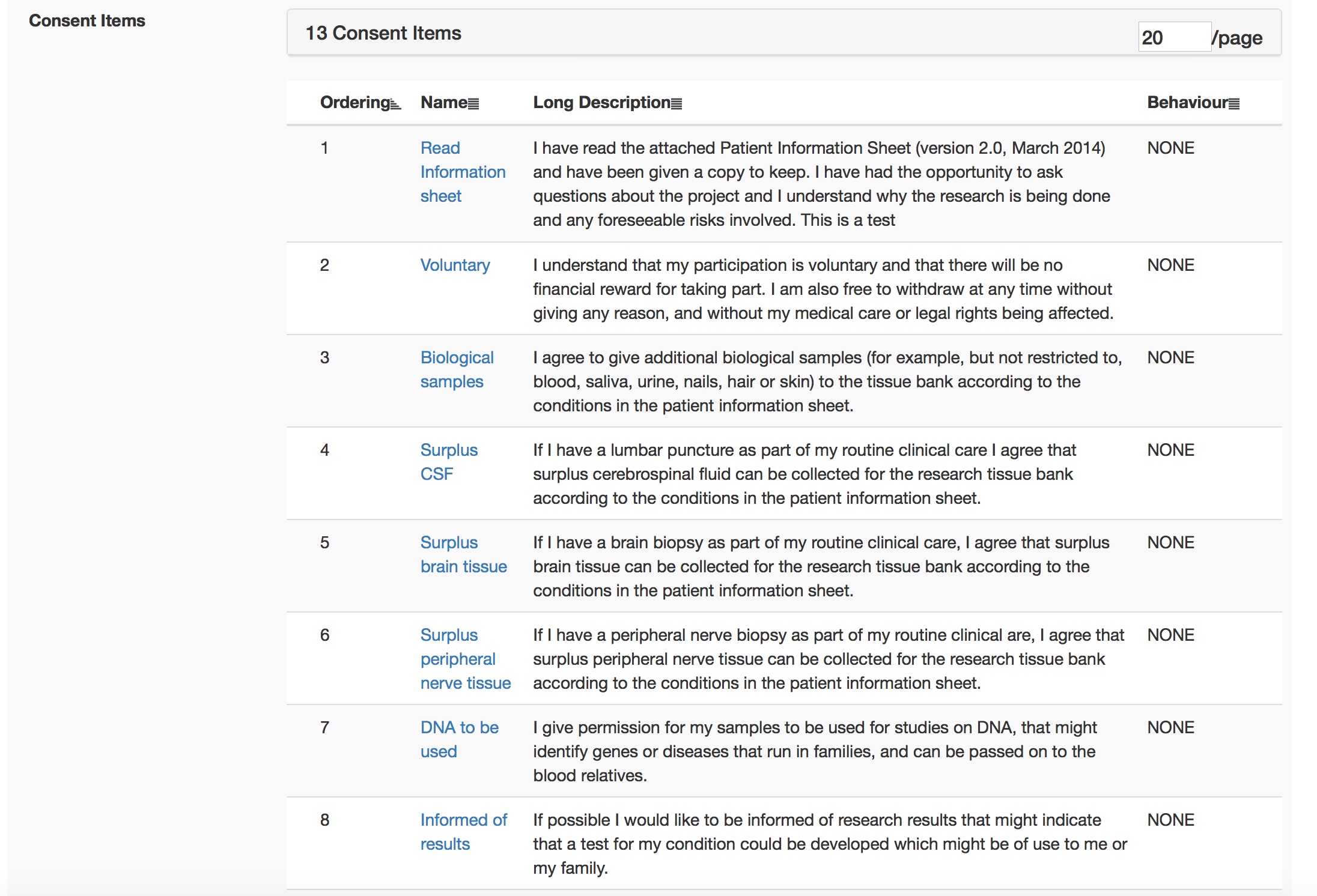Viewport: 1317px width, 896px height.
Task: Click the Ordering column header text
Action: (354, 103)
